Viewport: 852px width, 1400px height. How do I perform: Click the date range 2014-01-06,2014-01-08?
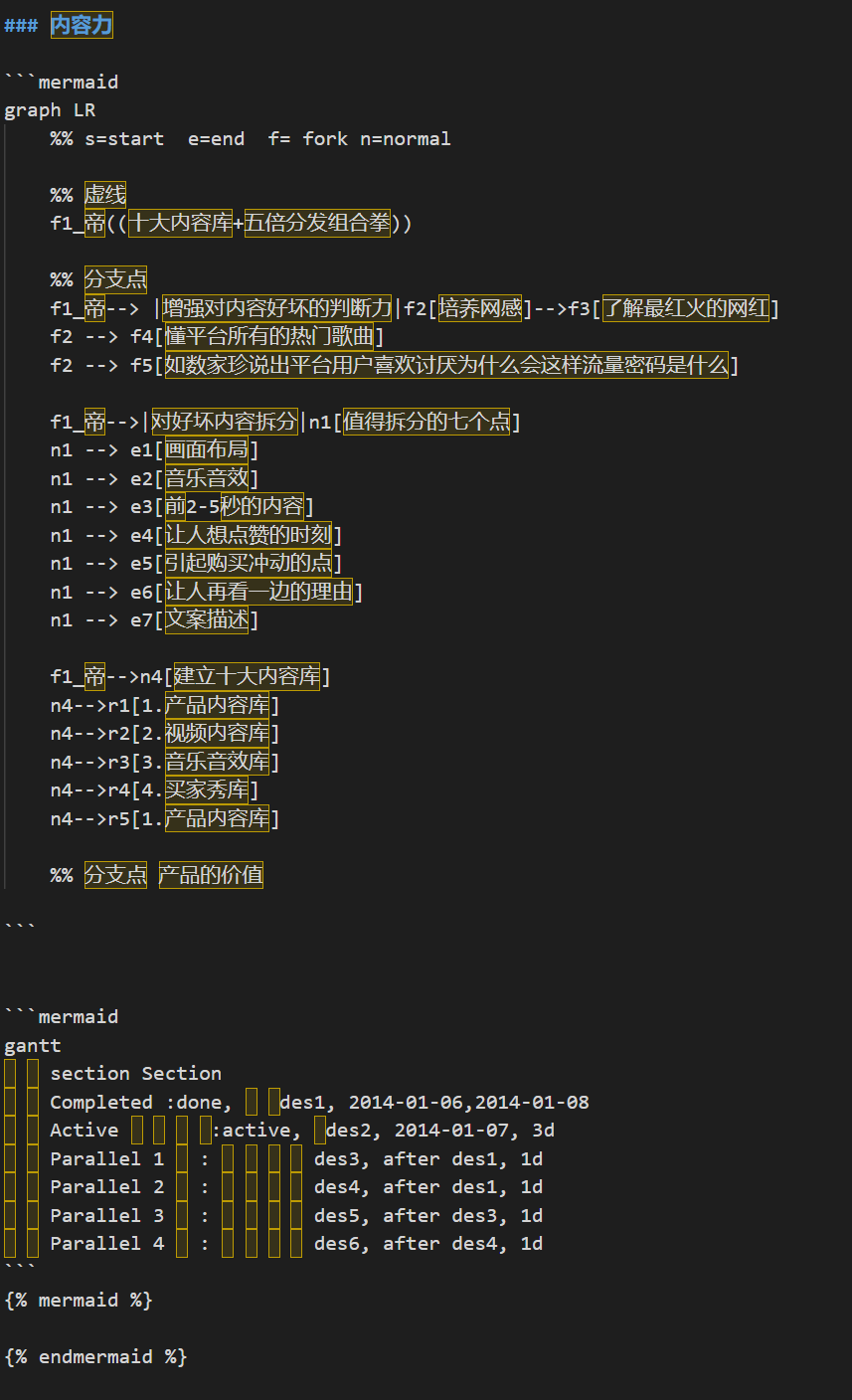click(x=468, y=1102)
